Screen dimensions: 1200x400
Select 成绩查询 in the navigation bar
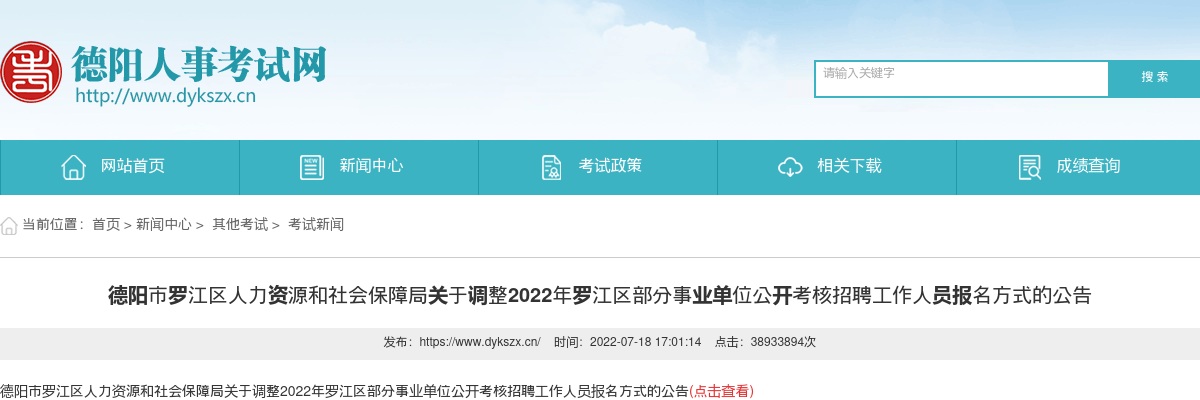click(x=1078, y=167)
